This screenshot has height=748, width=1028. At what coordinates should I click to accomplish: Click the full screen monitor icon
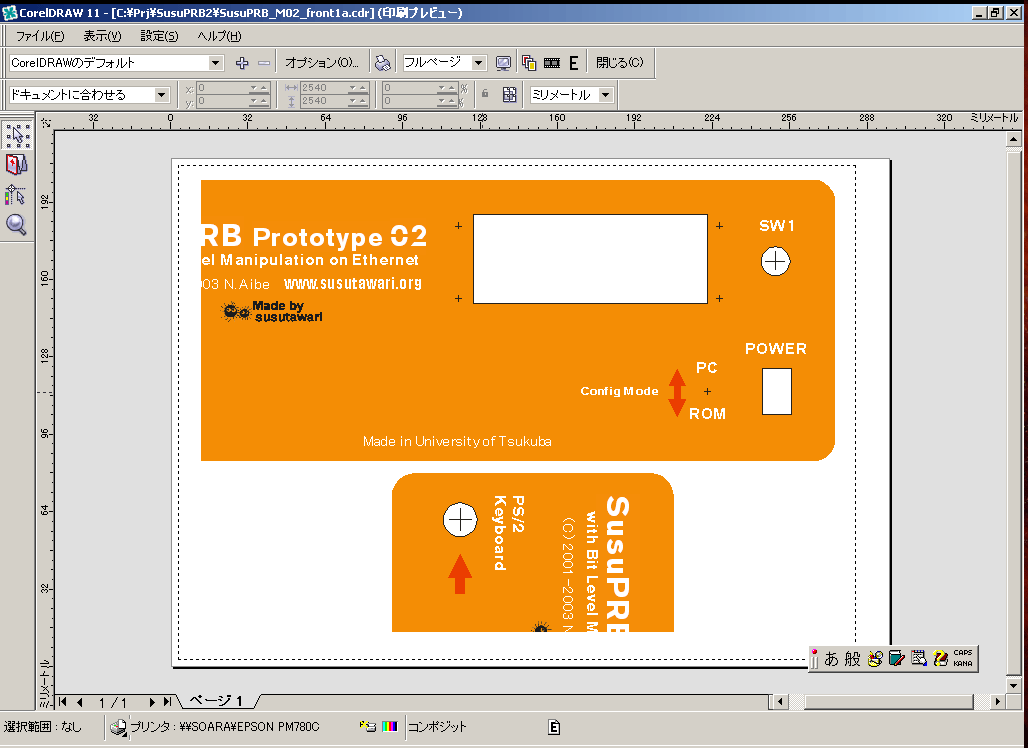click(503, 63)
